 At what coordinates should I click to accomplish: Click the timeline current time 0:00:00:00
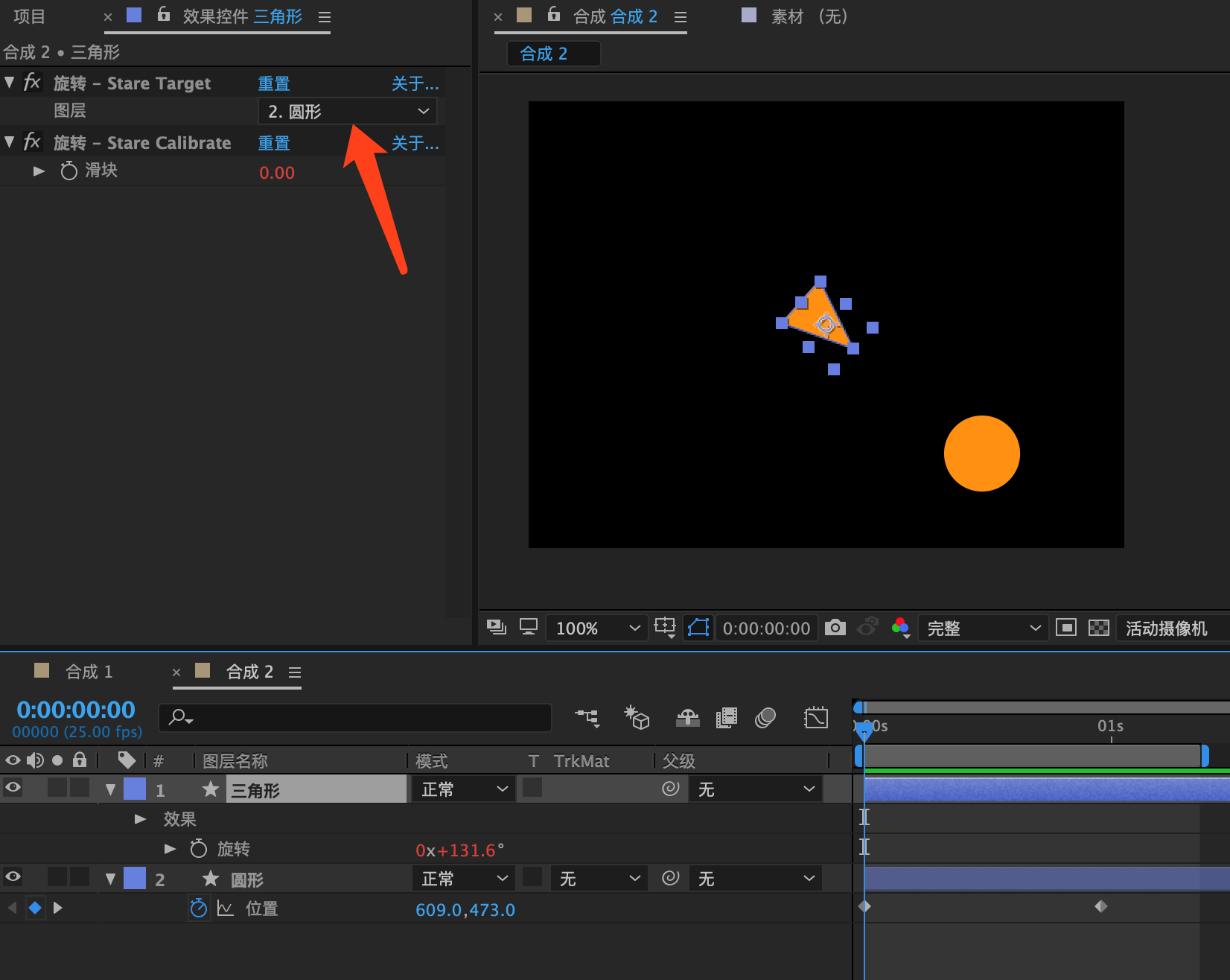pyautogui.click(x=76, y=710)
